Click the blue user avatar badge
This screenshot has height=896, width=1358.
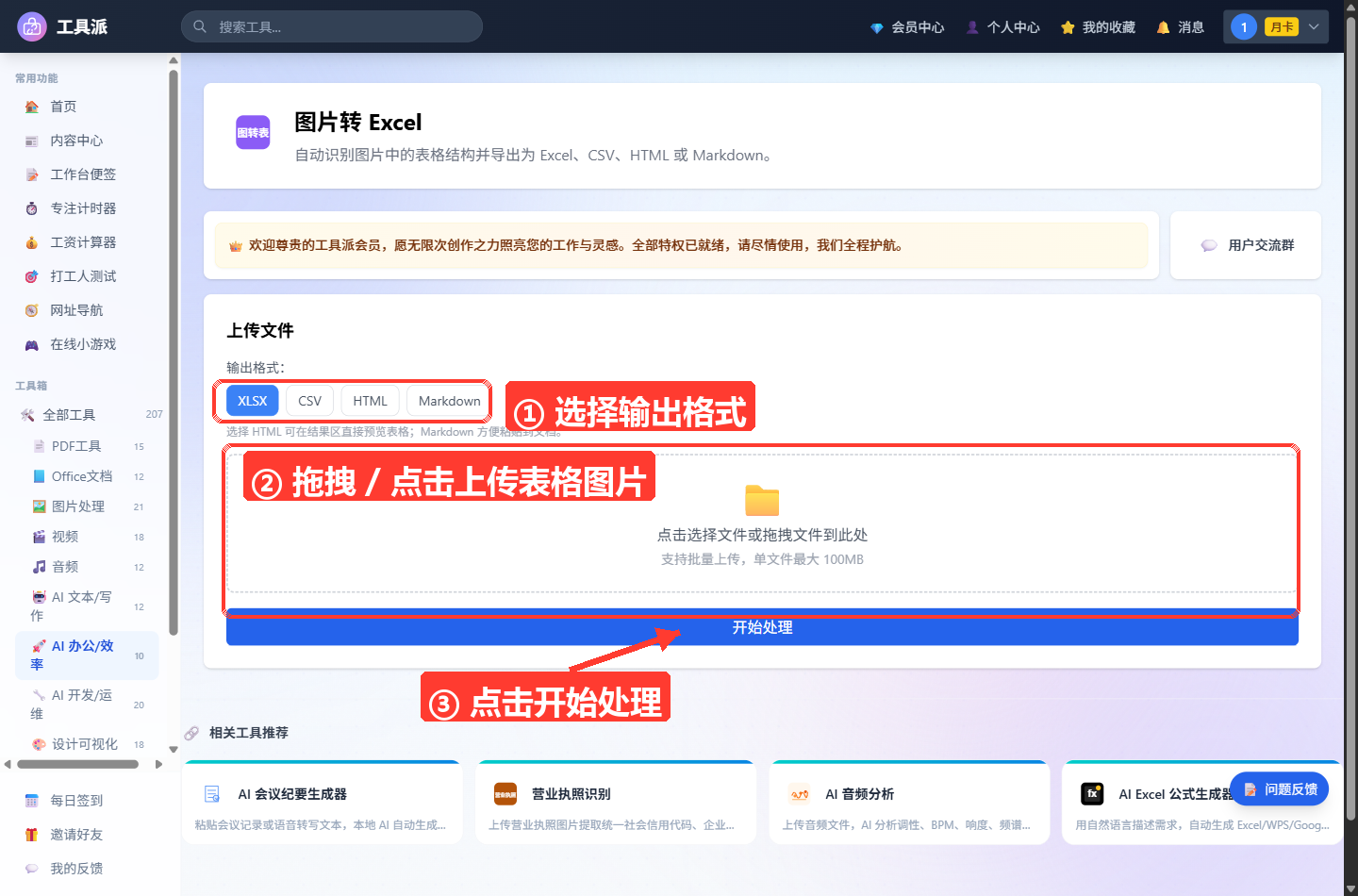(x=1244, y=26)
